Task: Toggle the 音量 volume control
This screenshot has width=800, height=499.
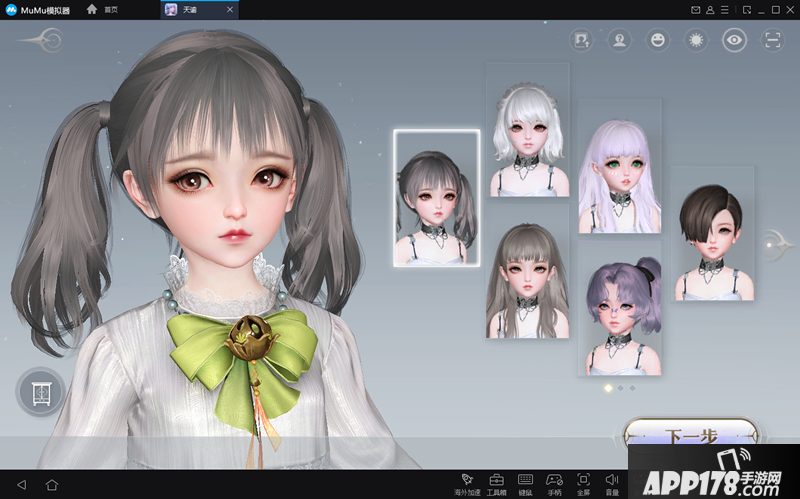Action: click(612, 484)
